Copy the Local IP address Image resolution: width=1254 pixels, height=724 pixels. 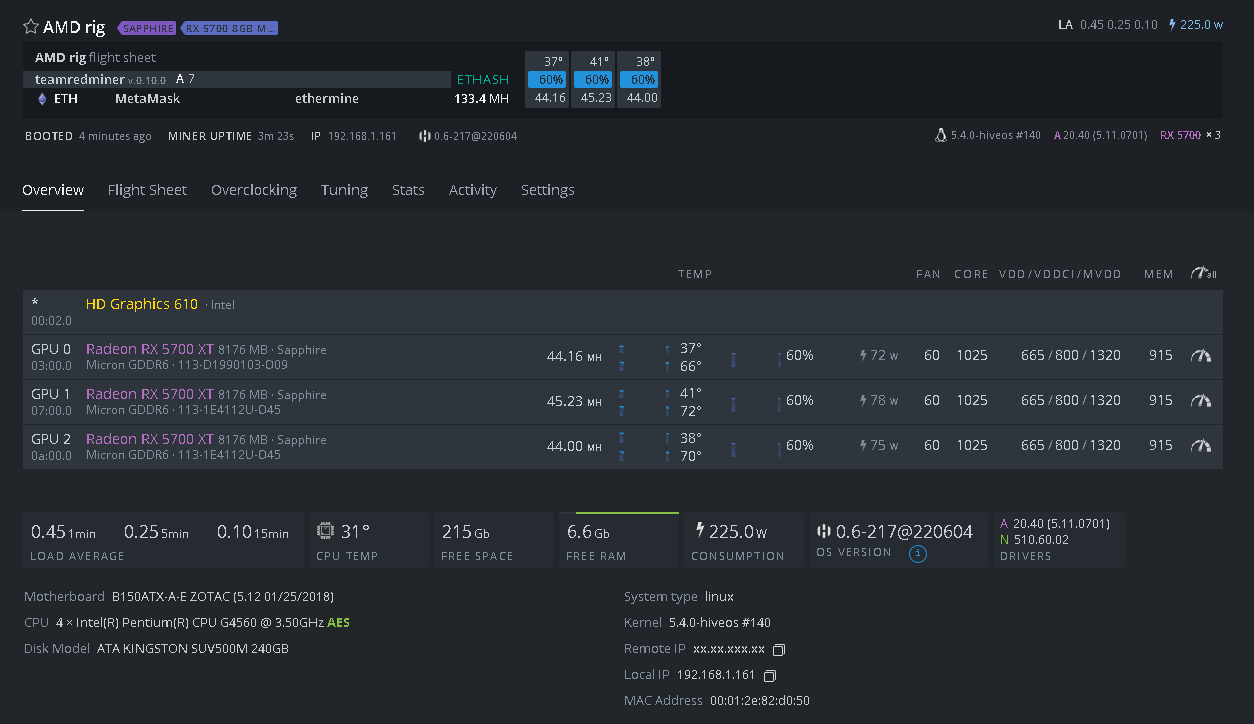tap(770, 675)
